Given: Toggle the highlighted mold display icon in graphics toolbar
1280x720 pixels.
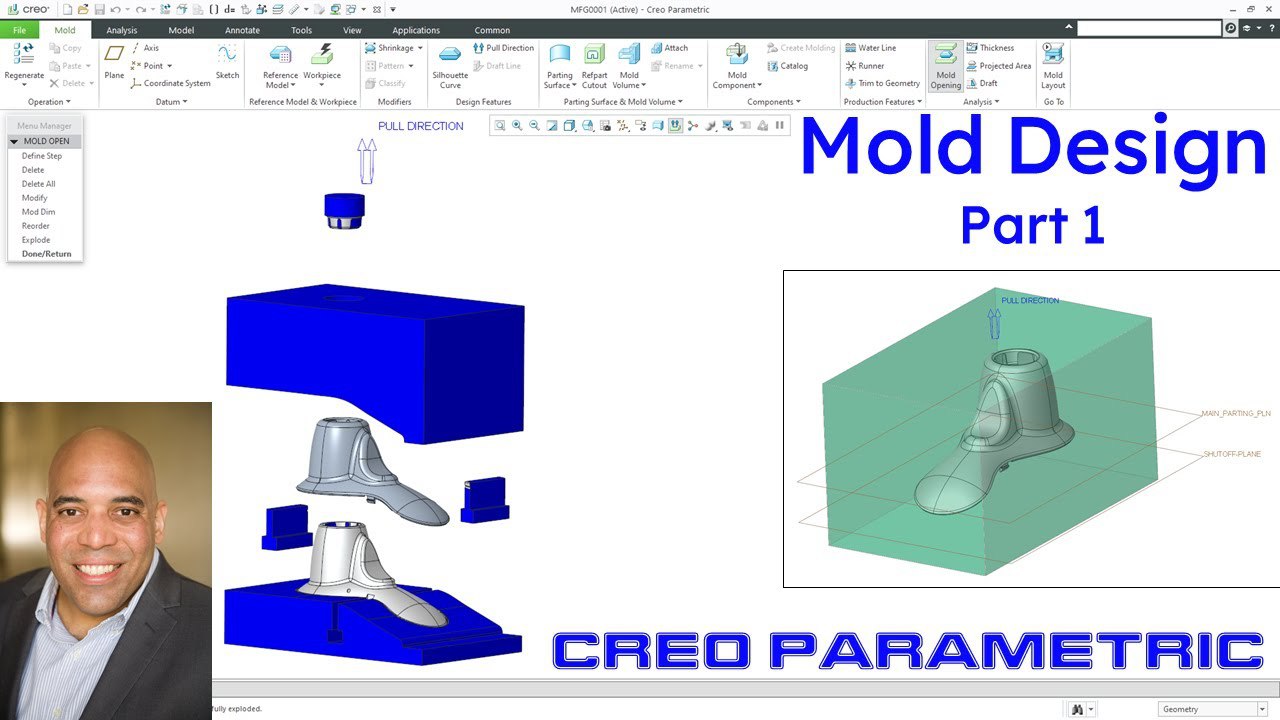Looking at the screenshot, I should (676, 125).
